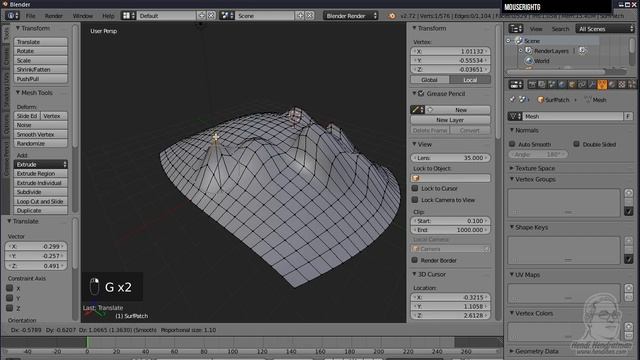Click New Layer in Grease Pencil

(x=450, y=120)
